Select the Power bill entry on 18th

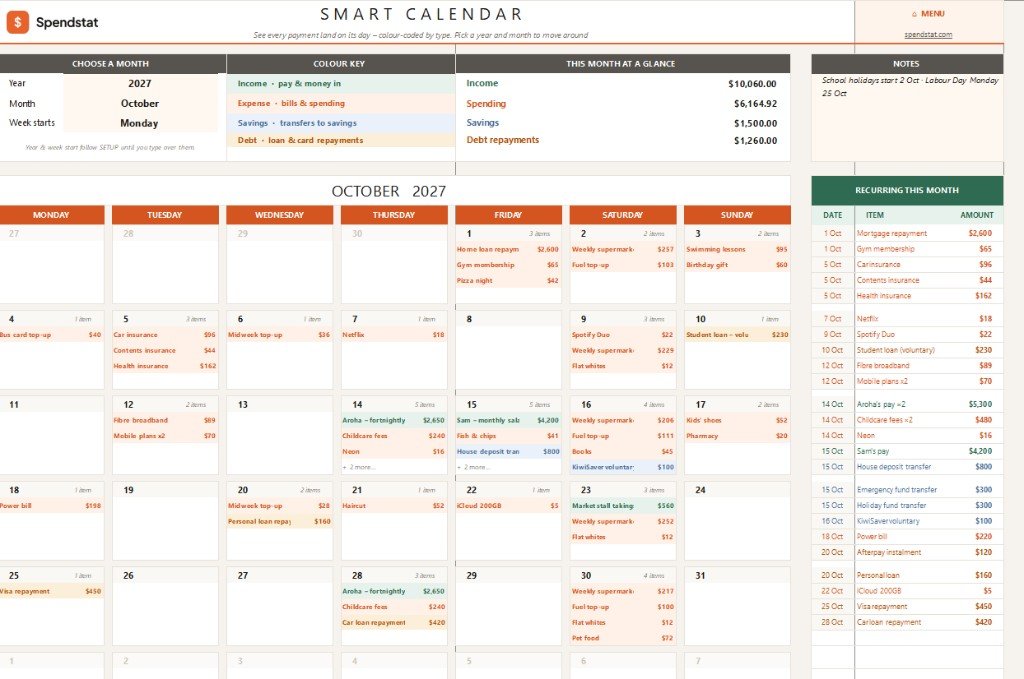tap(51, 506)
